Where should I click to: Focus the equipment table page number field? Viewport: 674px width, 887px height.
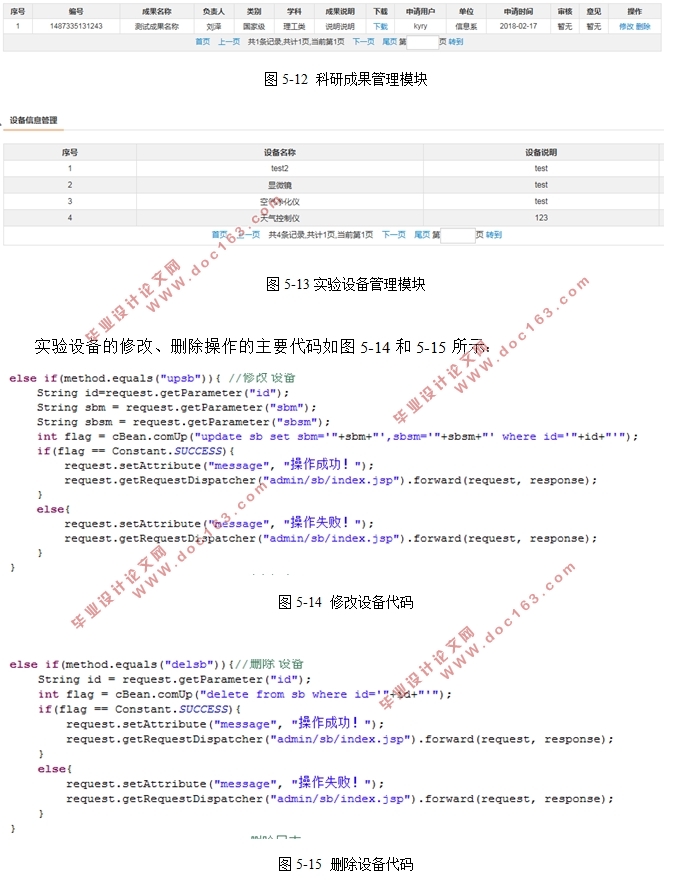(x=458, y=235)
